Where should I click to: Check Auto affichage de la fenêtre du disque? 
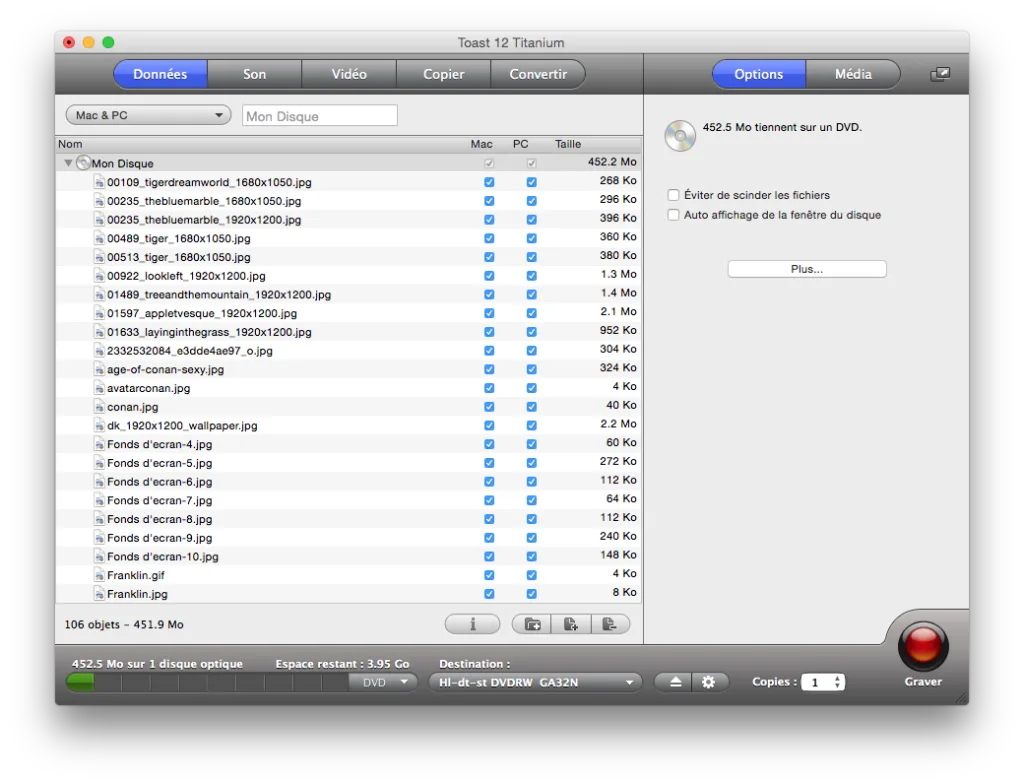[674, 214]
